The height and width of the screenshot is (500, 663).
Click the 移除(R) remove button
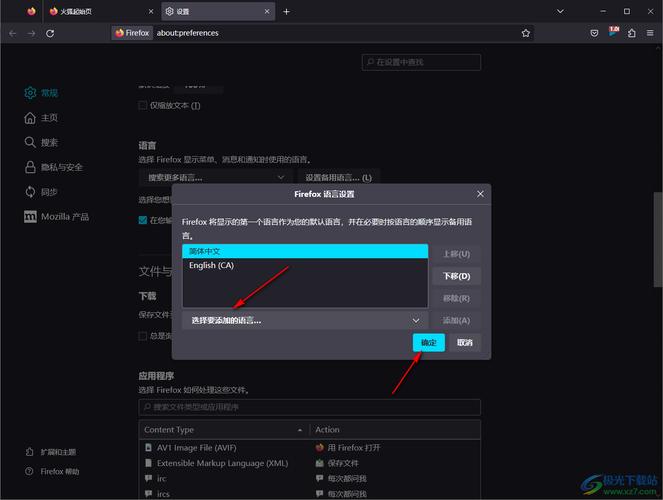pyautogui.click(x=456, y=298)
